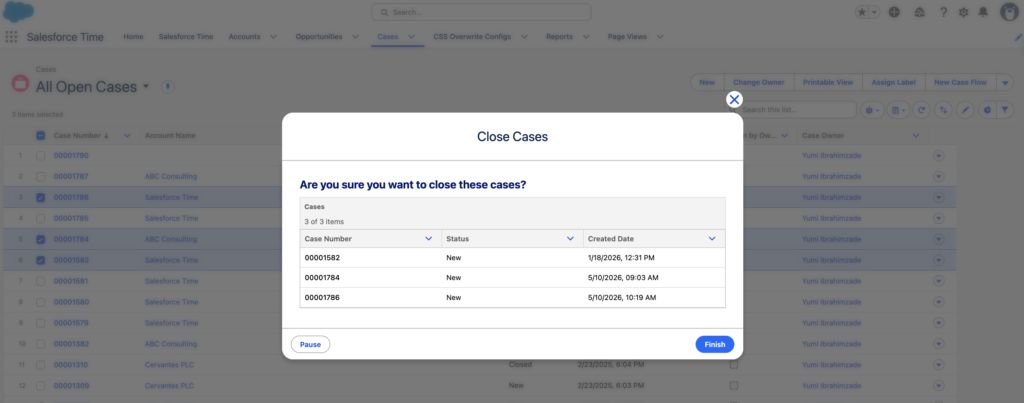Open row actions for case 00001786
1024x403 pixels.
click(x=939, y=197)
